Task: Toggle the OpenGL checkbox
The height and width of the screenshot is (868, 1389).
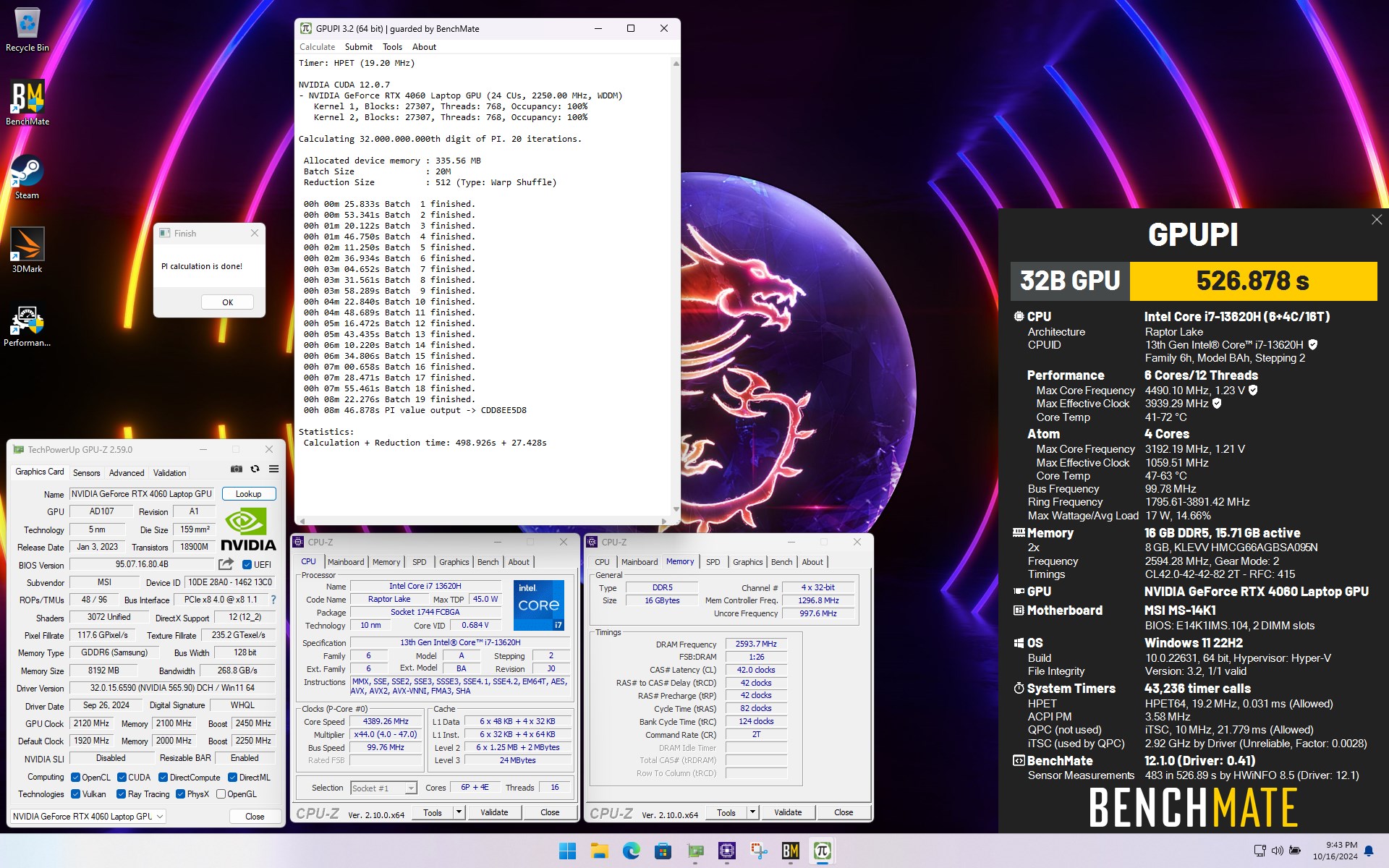Action: (x=221, y=794)
